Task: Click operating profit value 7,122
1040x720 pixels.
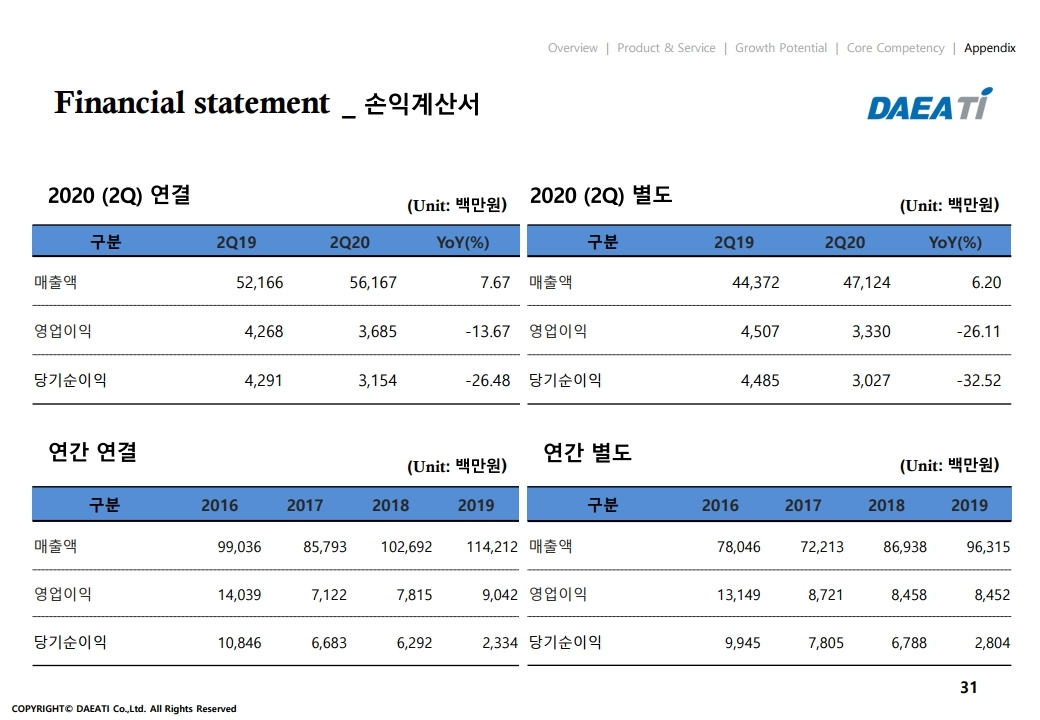Action: tap(329, 595)
